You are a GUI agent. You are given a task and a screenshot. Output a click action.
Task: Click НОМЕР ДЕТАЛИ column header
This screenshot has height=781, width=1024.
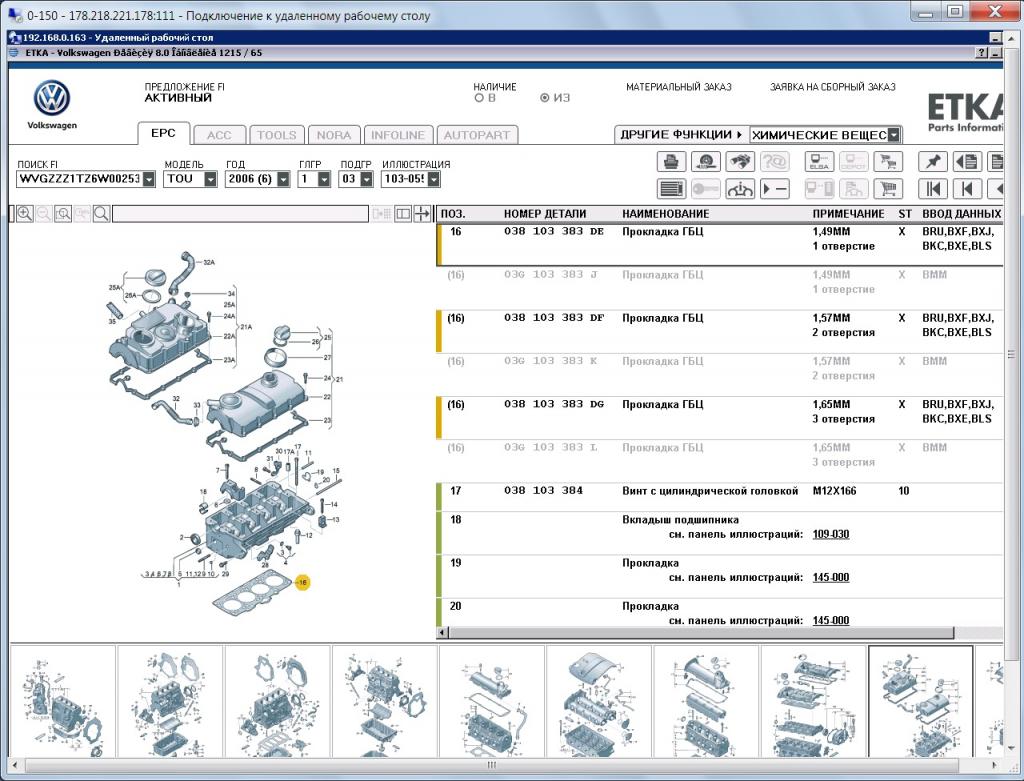[545, 214]
